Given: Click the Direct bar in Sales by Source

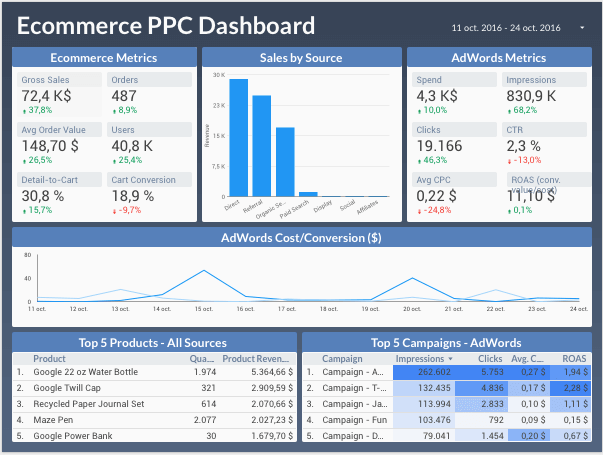Looking at the screenshot, I should pyautogui.click(x=238, y=138).
